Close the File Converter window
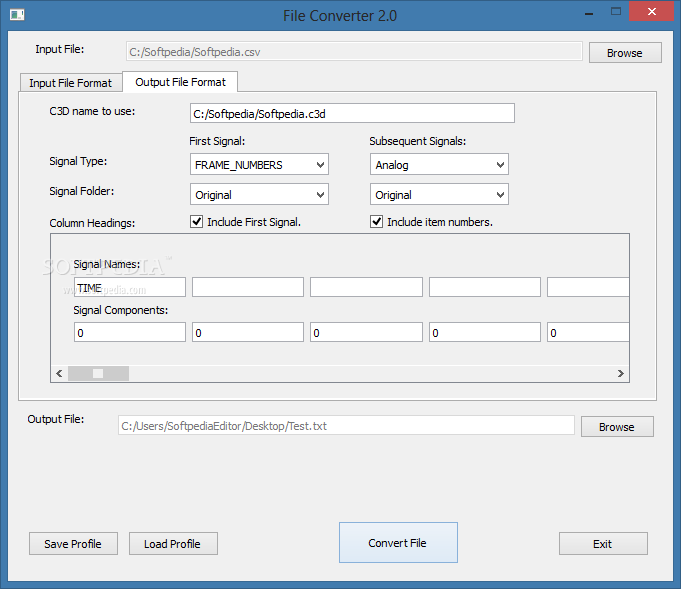This screenshot has height=589, width=681. pos(652,12)
